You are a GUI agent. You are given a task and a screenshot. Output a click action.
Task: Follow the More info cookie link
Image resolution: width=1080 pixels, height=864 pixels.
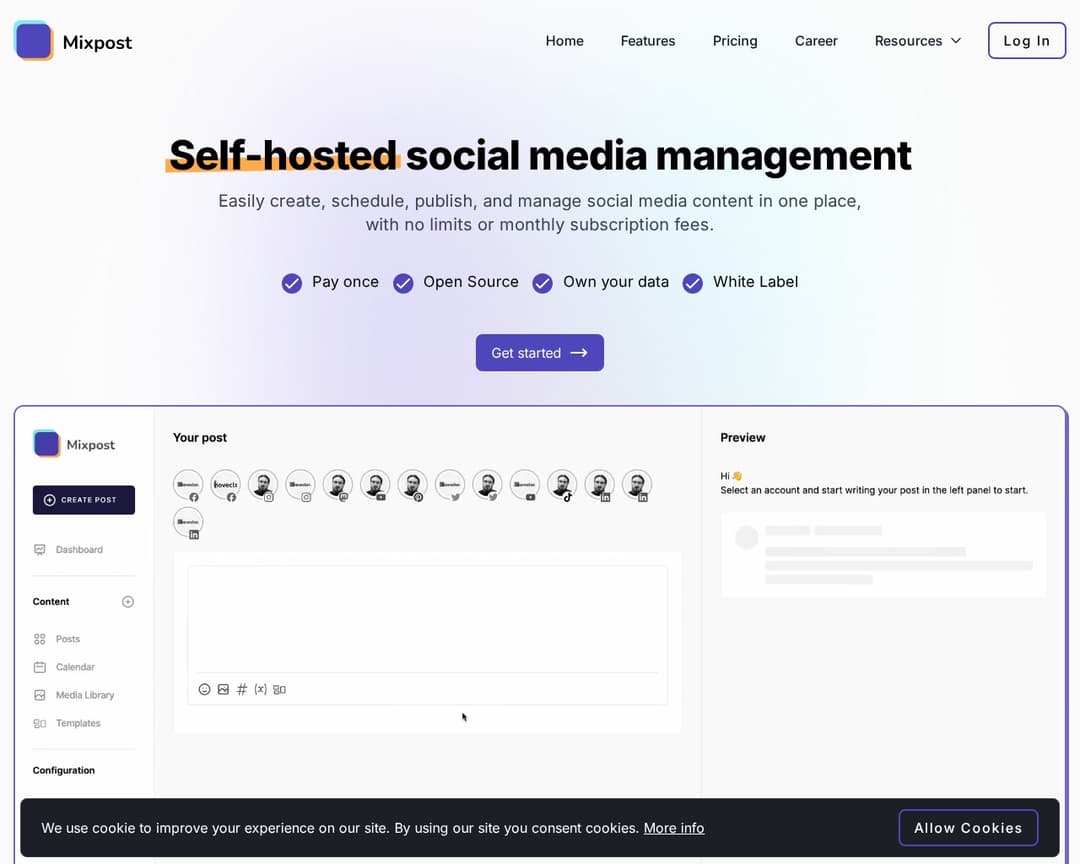[x=673, y=828]
